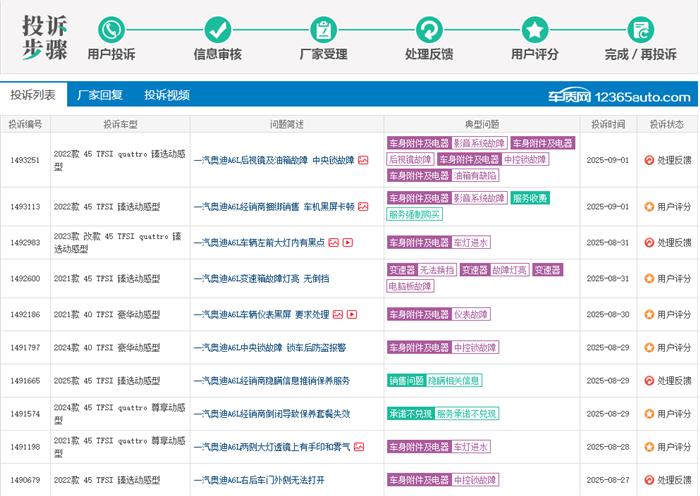Click the 用户评分 star step icon

click(x=535, y=30)
